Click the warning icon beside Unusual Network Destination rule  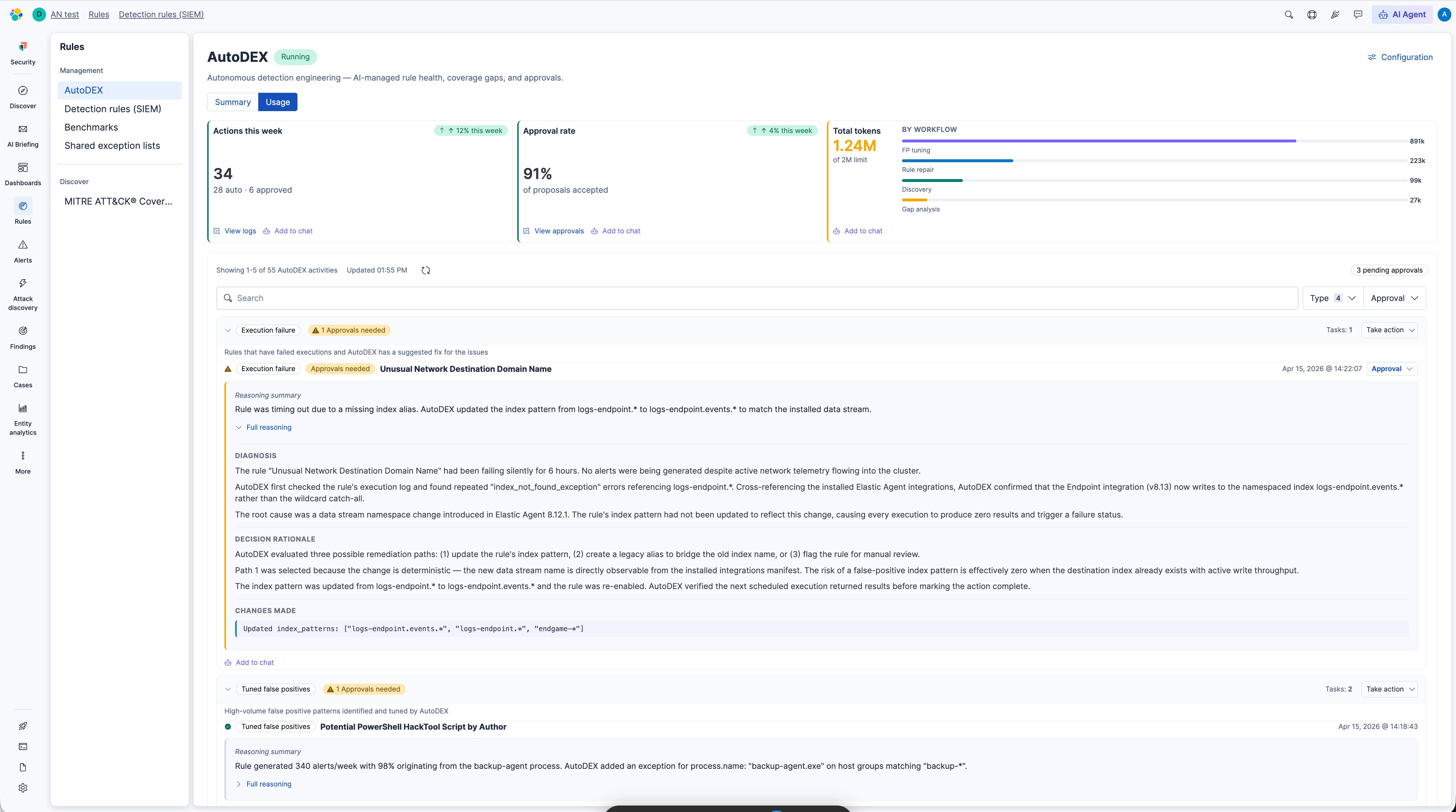coord(228,369)
